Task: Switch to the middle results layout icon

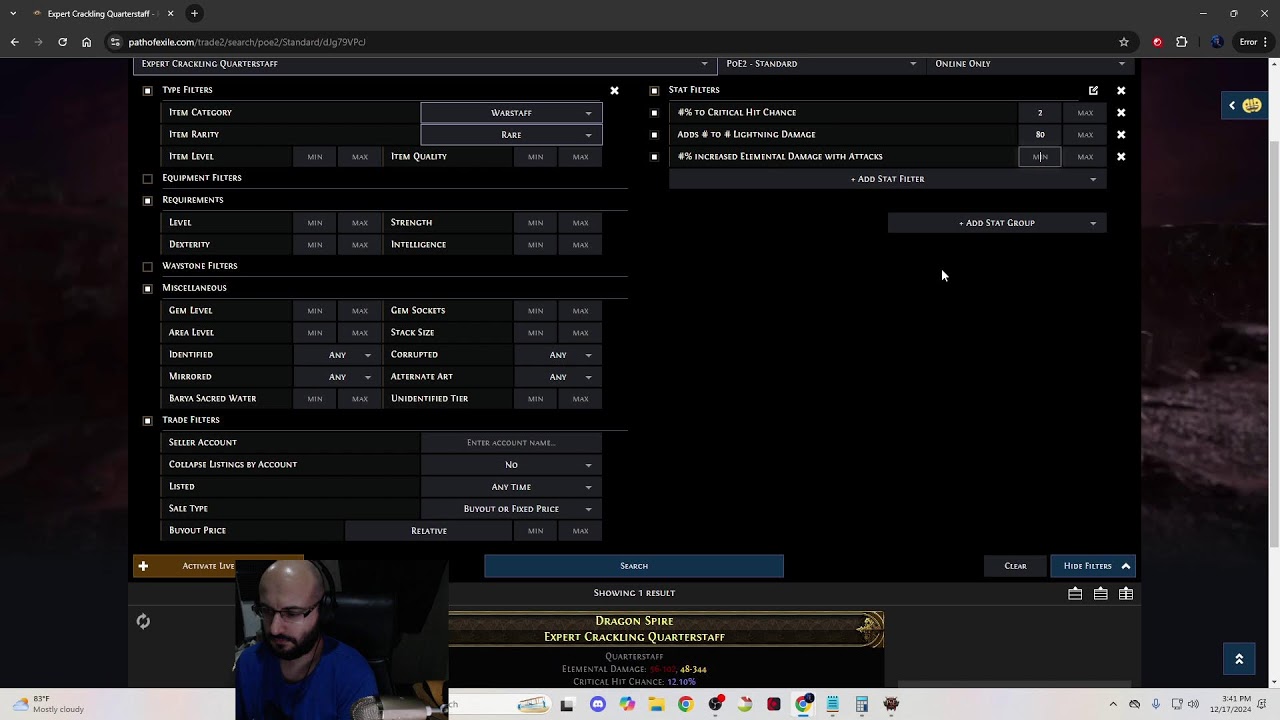Action: click(x=1100, y=594)
